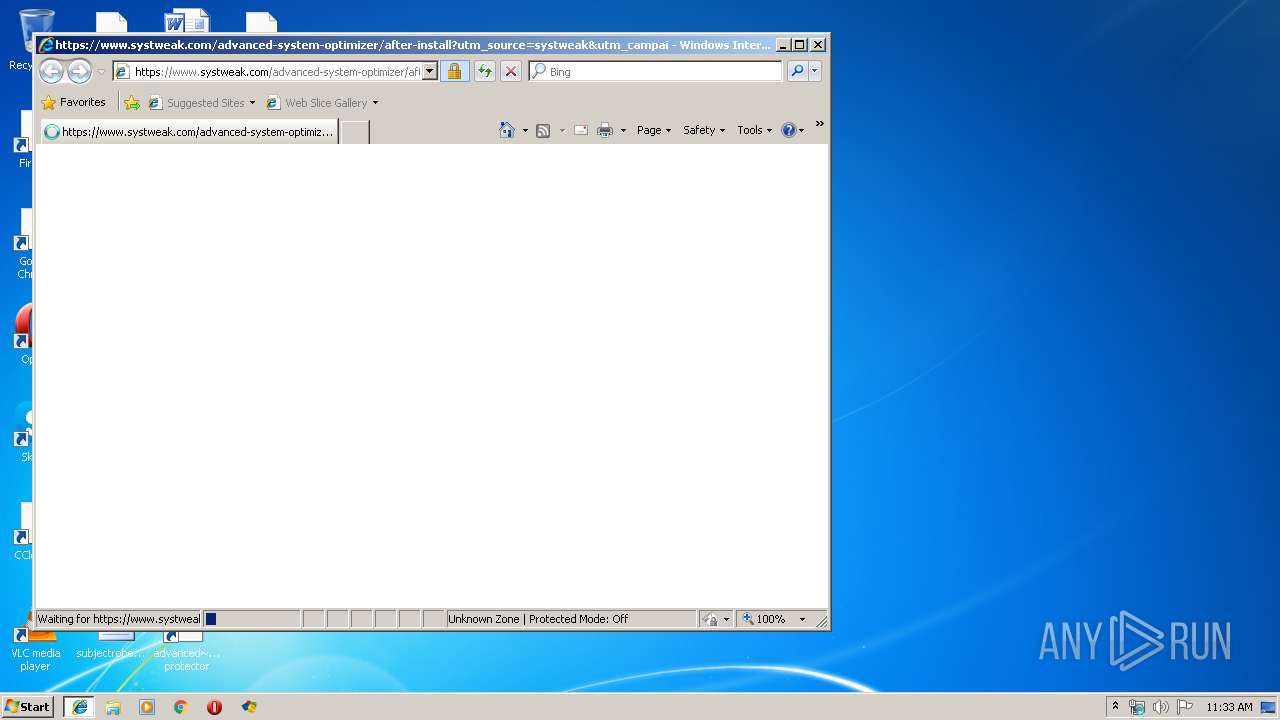Open a new blank tab

355,132
